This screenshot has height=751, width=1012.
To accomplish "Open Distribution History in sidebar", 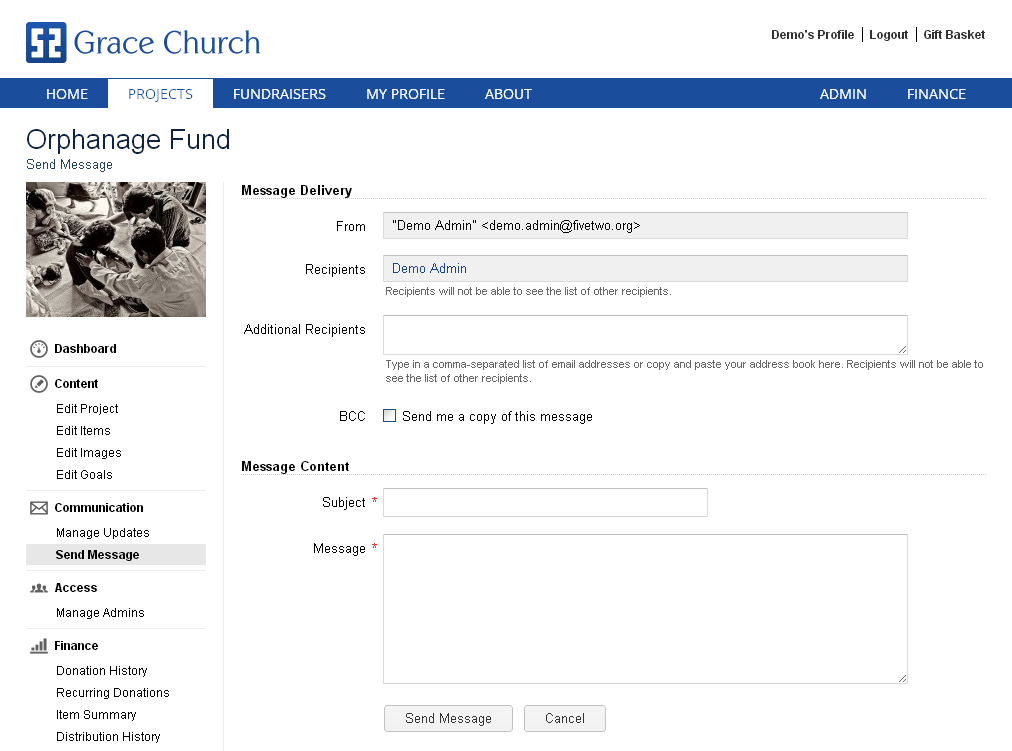I will (x=108, y=736).
